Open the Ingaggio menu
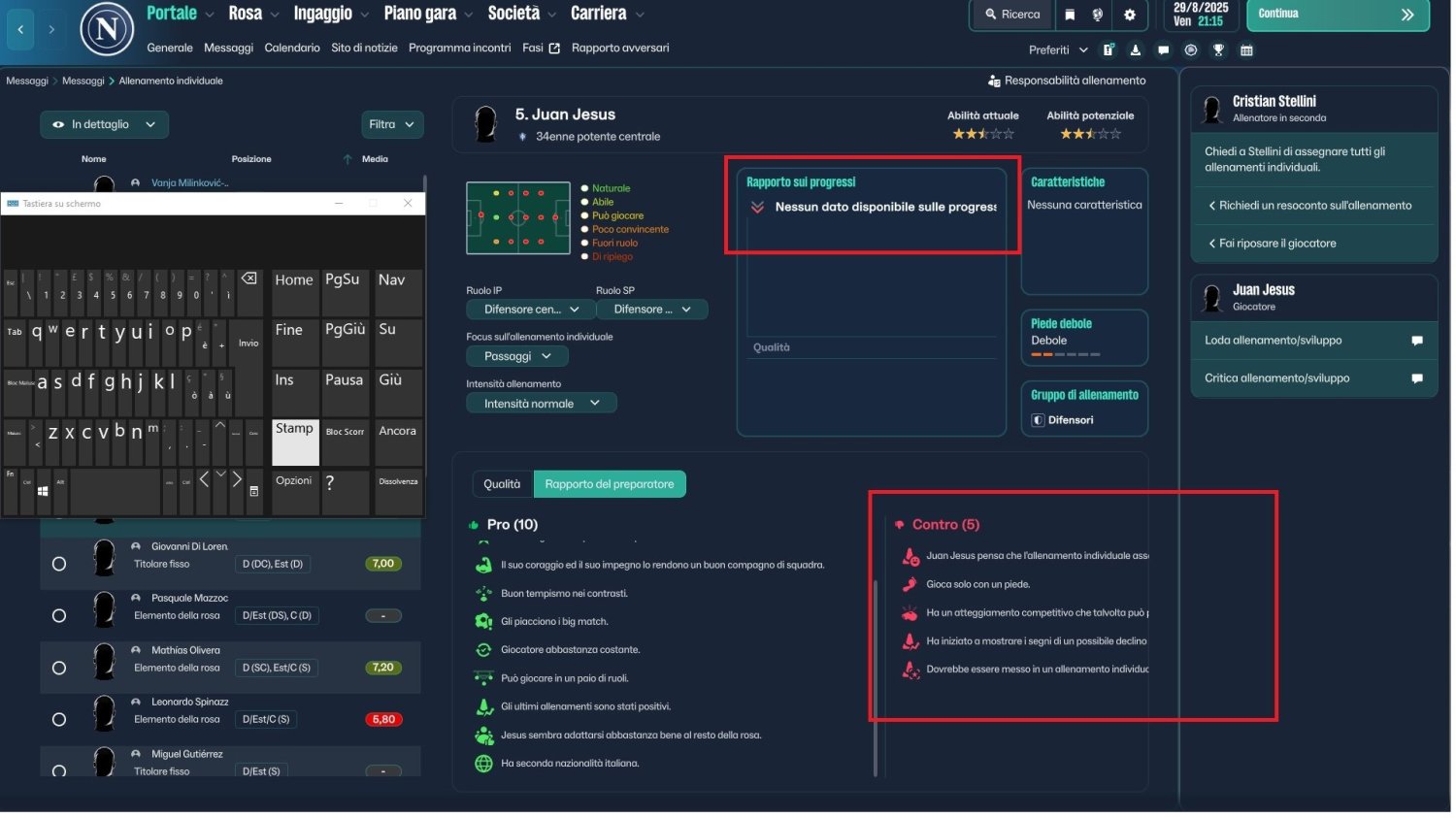The height and width of the screenshot is (818, 1456). click(332, 14)
